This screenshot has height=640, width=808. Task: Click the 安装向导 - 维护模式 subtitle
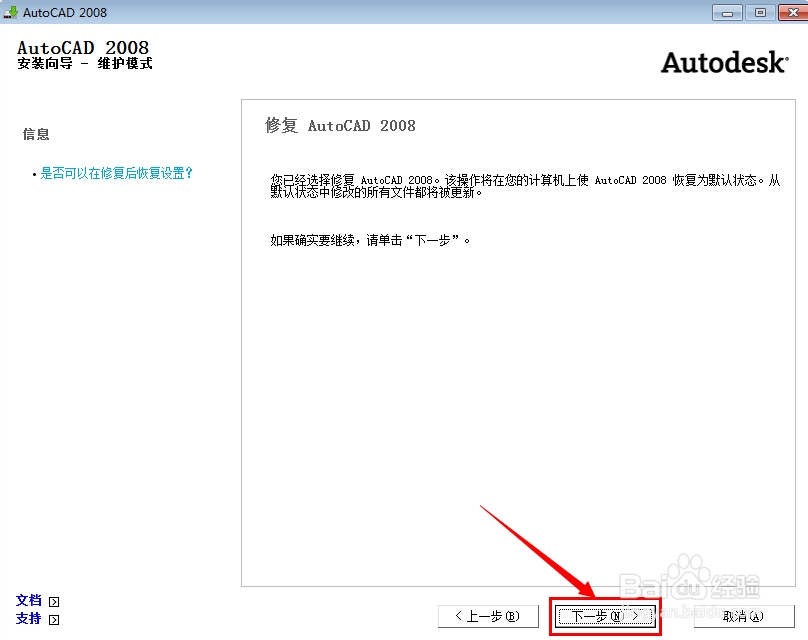[x=85, y=63]
